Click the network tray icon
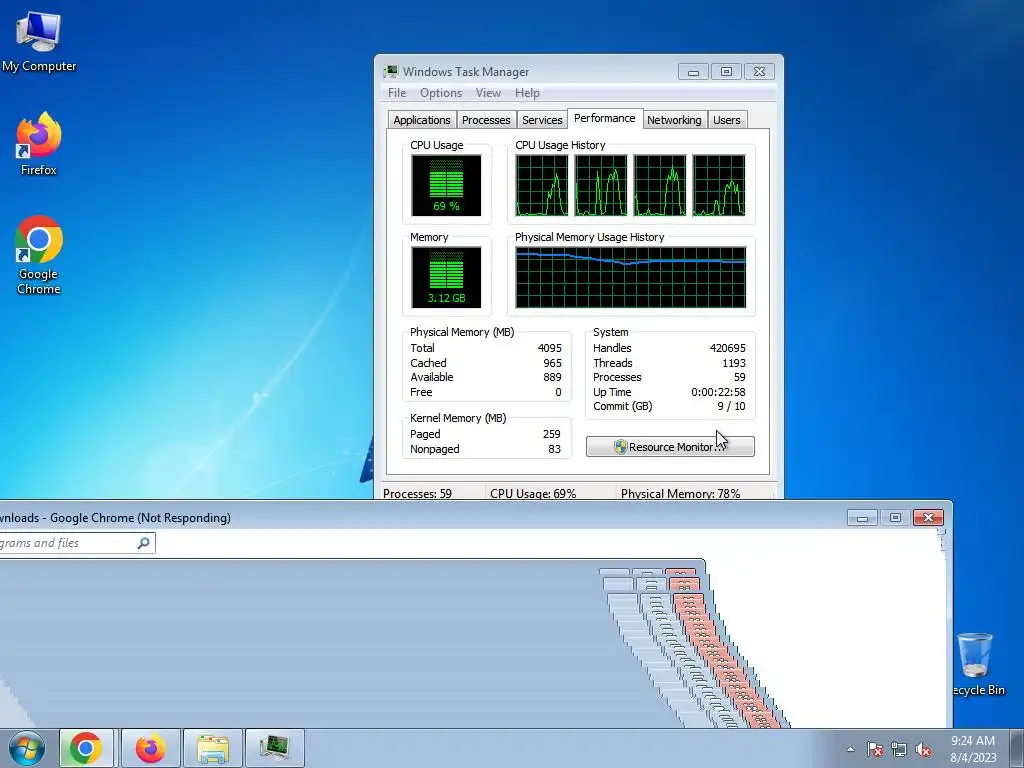 click(899, 749)
